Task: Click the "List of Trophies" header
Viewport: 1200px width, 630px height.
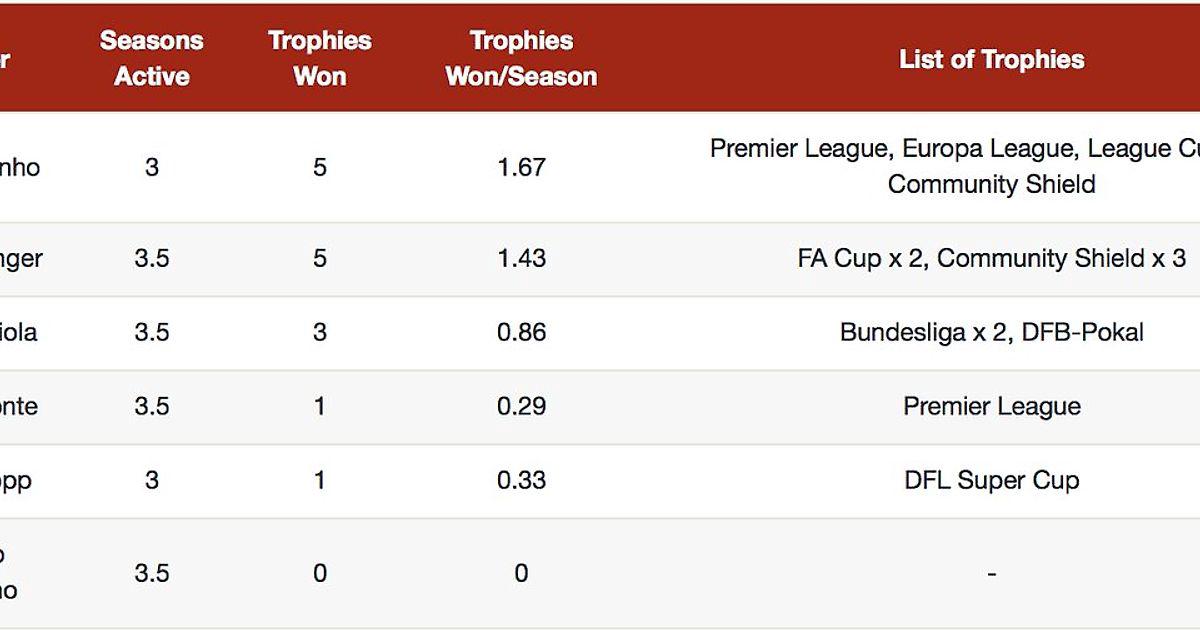Action: tap(991, 59)
